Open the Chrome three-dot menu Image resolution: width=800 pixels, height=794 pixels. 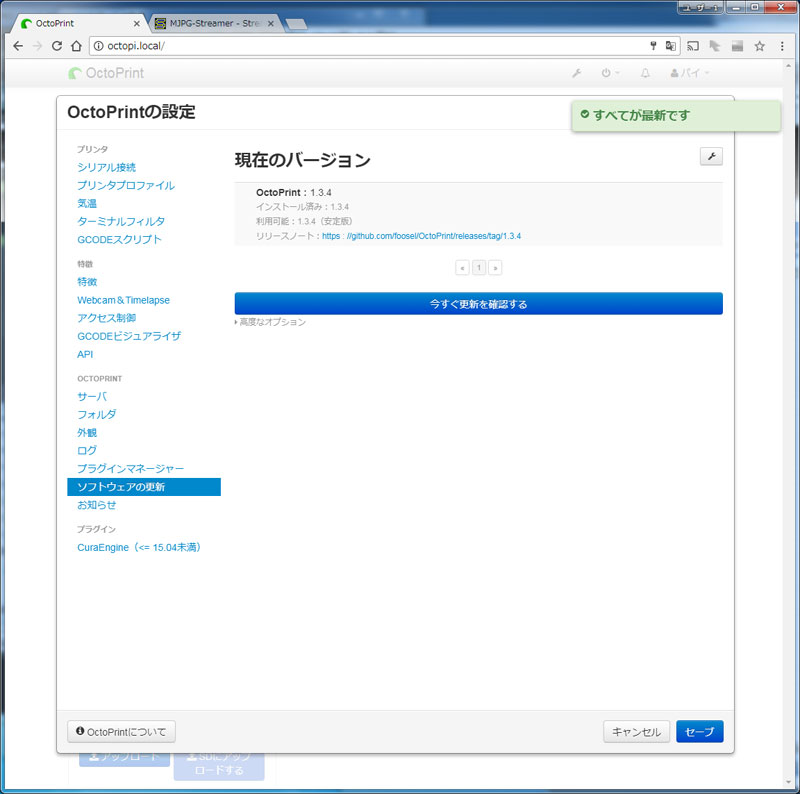(782, 46)
